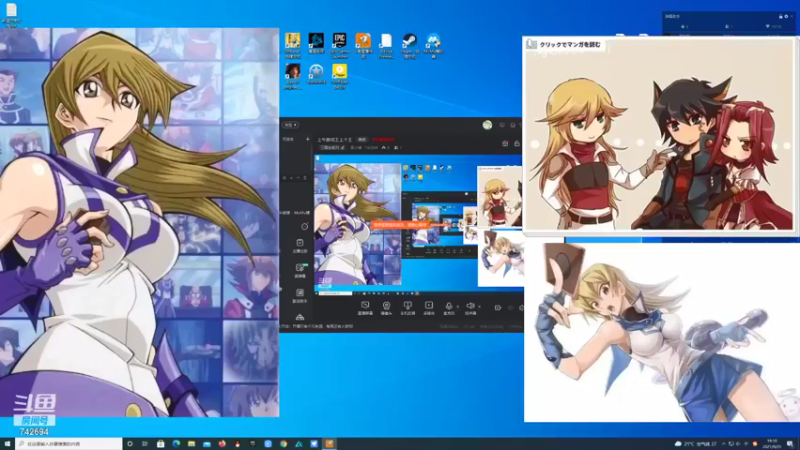Mute the speaker in the streaming toolbar
The height and width of the screenshot is (450, 800).
(x=470, y=308)
